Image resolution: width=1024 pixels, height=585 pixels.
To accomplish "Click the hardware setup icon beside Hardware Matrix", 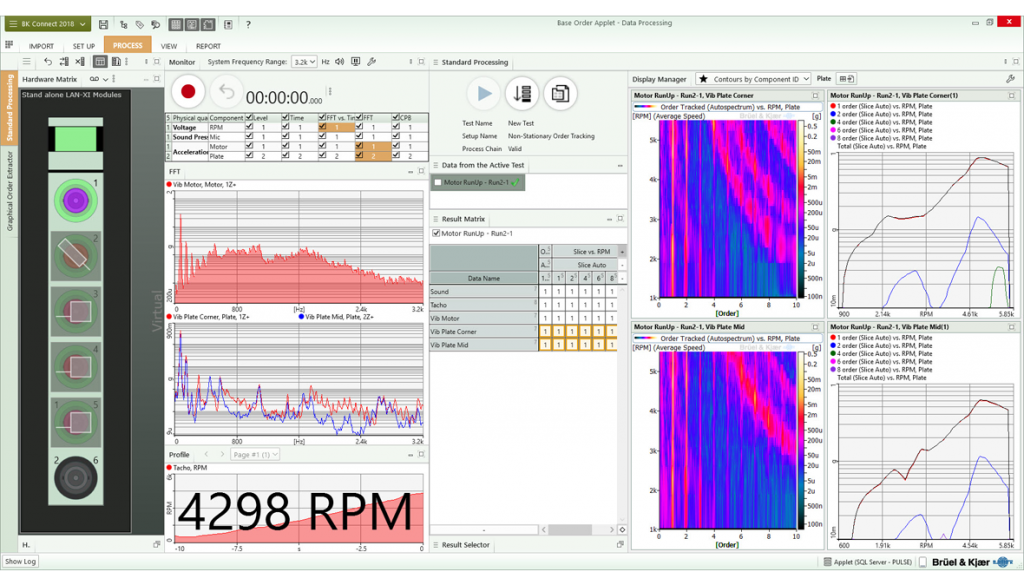I will coord(94,79).
